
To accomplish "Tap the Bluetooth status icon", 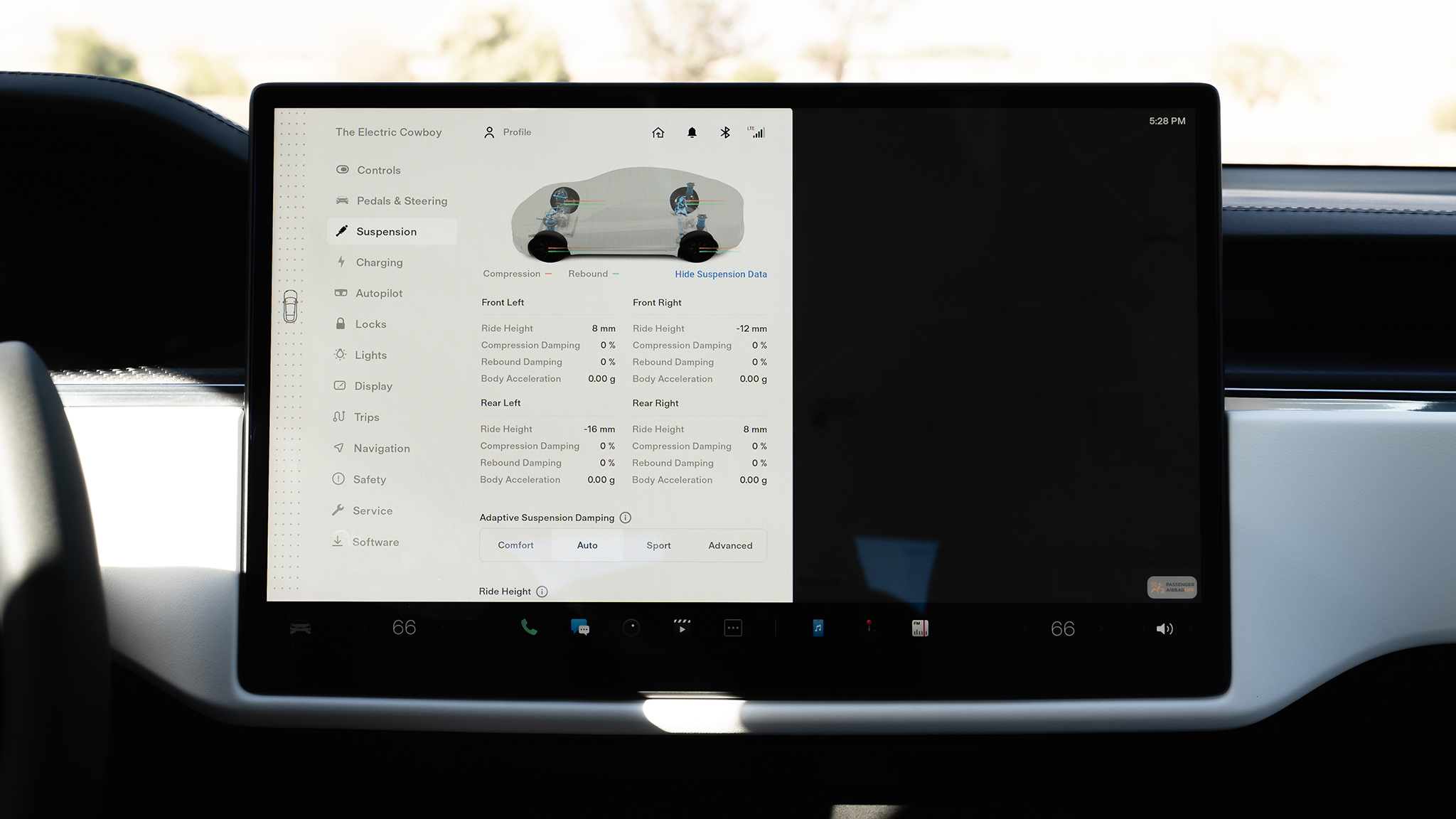I will click(x=724, y=132).
